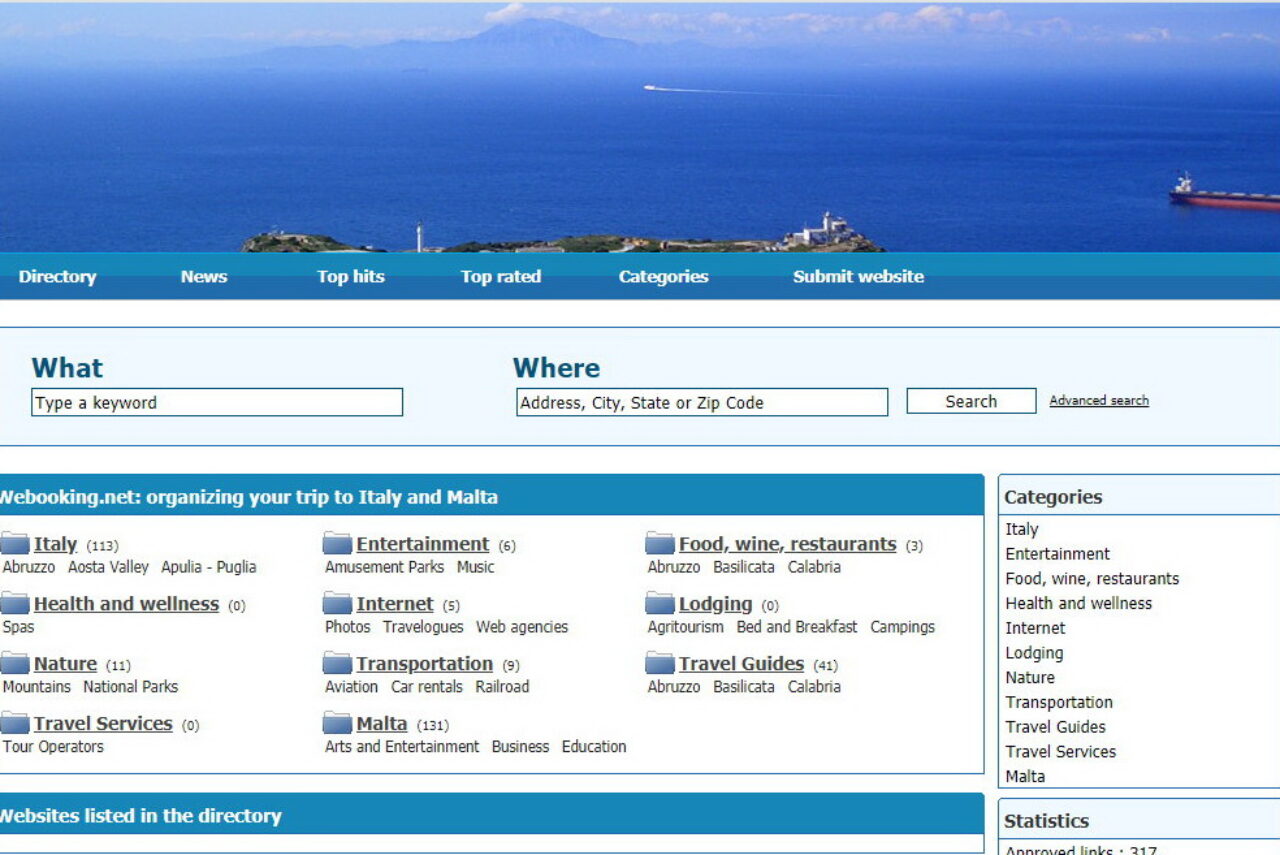
Task: Open the Nature folder icon
Action: pos(14,663)
